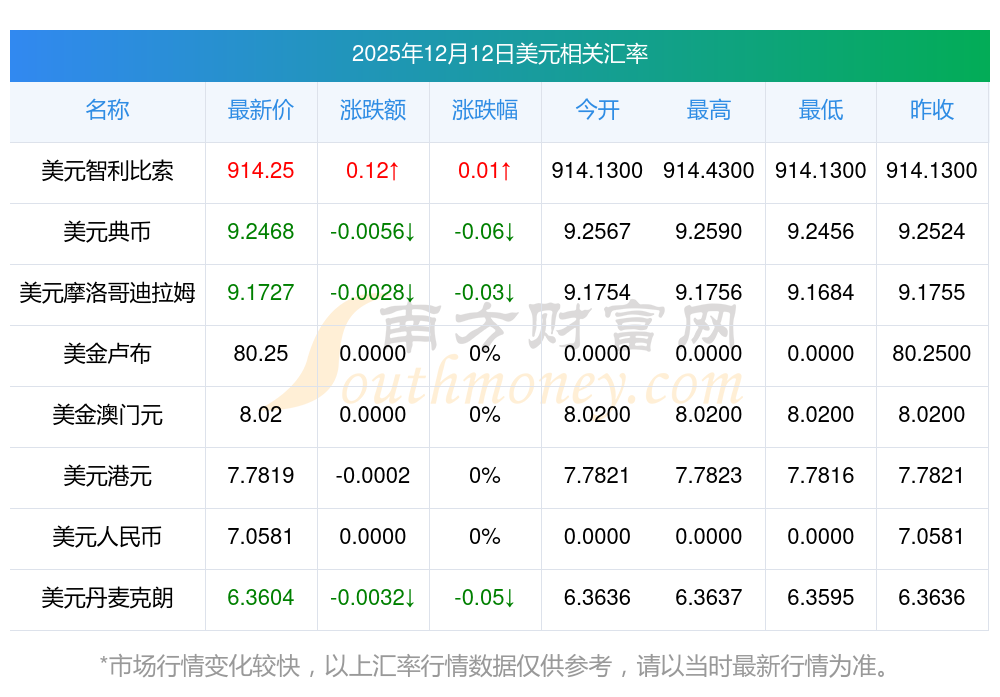Open the 美金卢布 currency name
This screenshot has width=1000, height=697.
pyautogui.click(x=107, y=354)
